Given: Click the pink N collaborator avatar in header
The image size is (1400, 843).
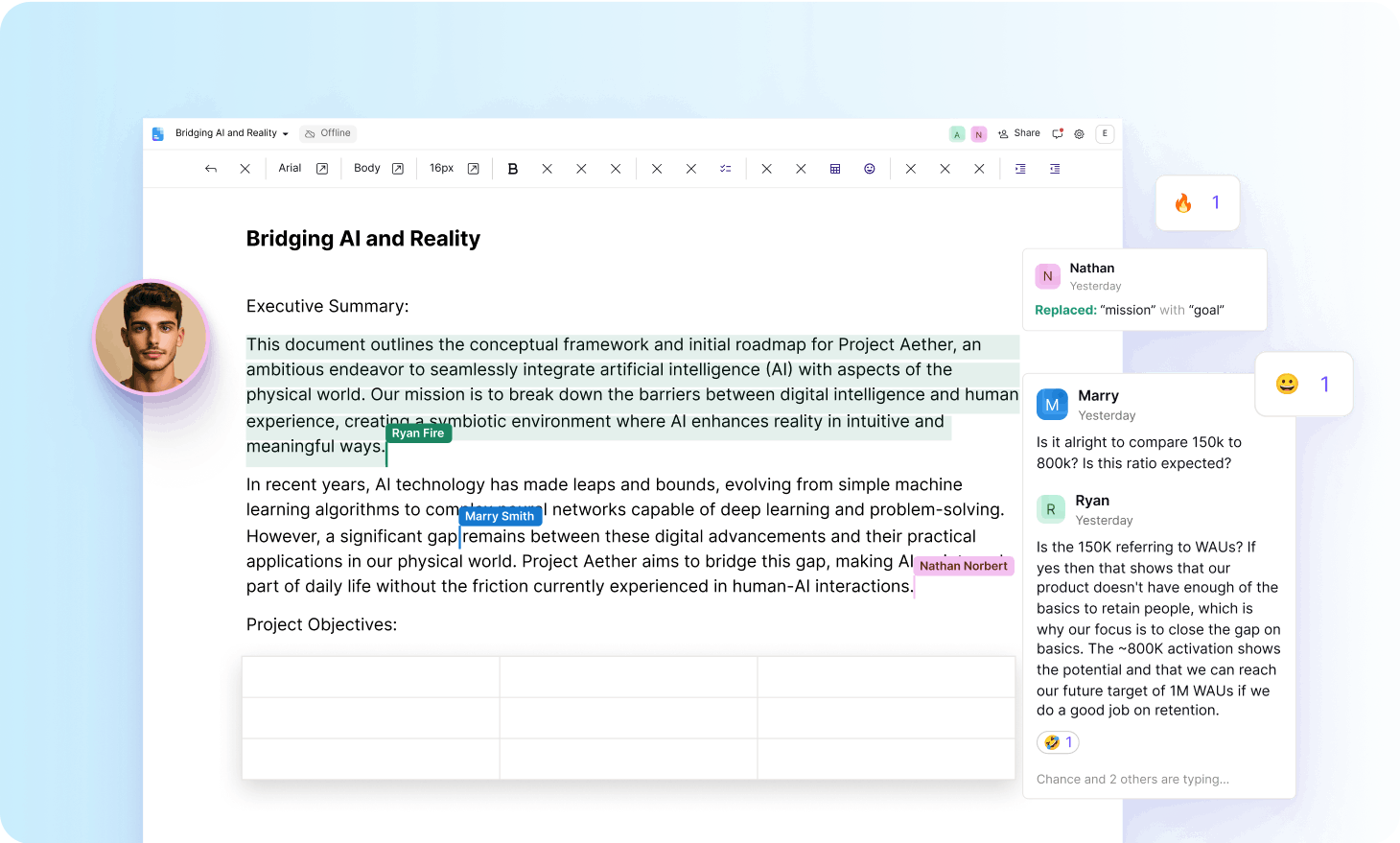Looking at the screenshot, I should coord(979,134).
